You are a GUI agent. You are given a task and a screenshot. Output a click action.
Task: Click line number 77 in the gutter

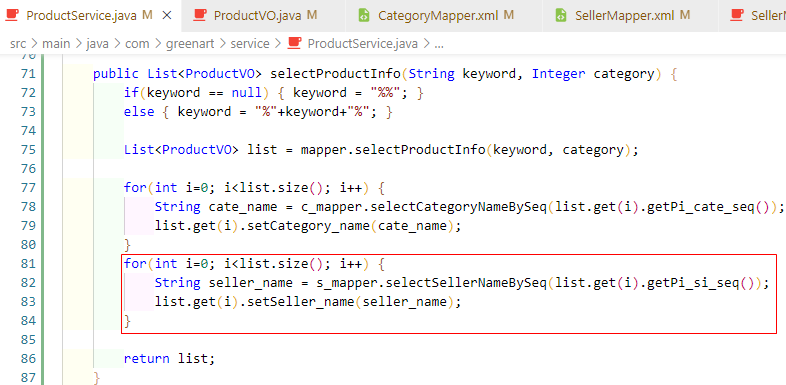click(29, 187)
